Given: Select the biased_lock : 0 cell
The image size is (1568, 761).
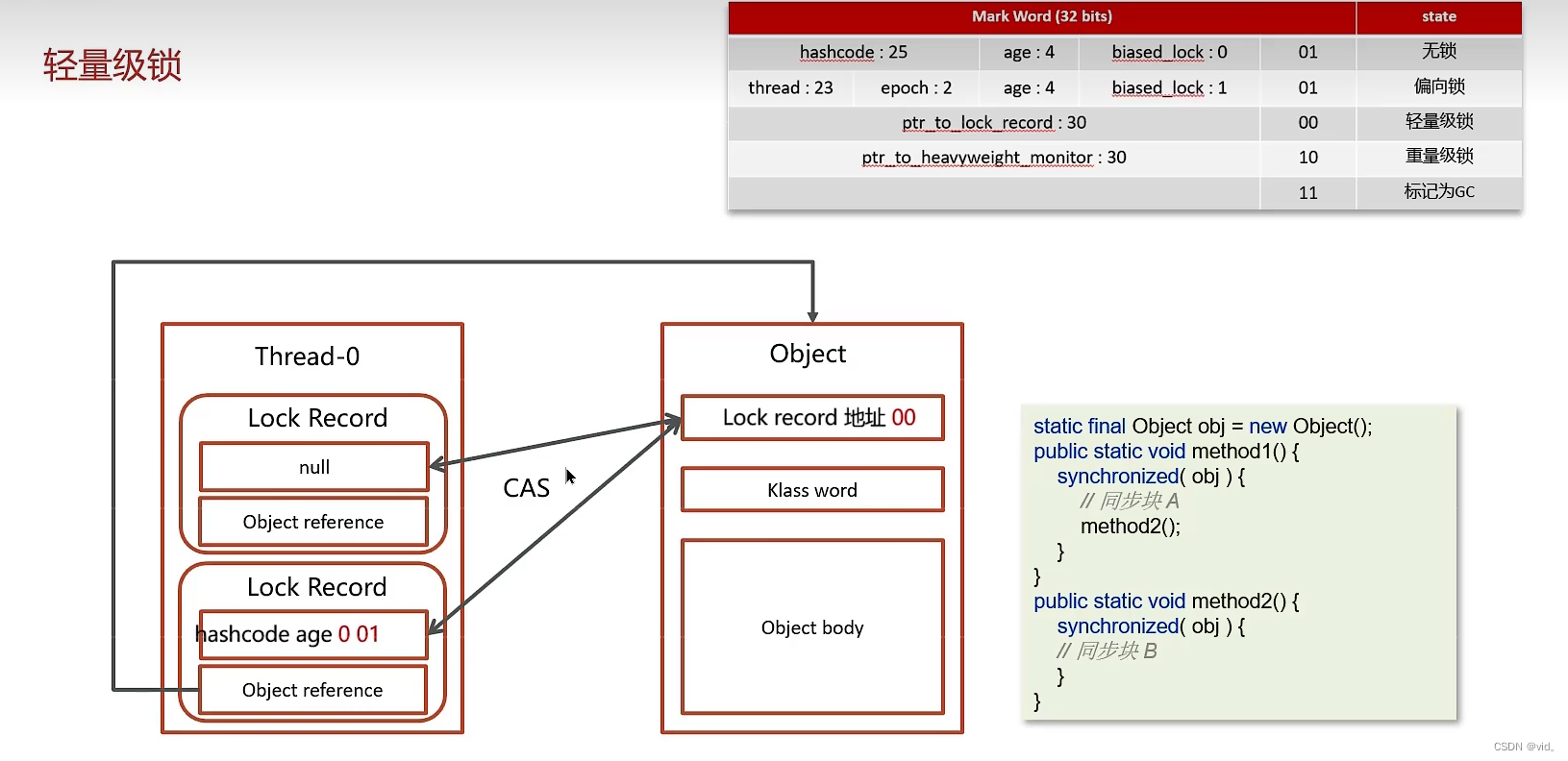Looking at the screenshot, I should coord(1169,52).
